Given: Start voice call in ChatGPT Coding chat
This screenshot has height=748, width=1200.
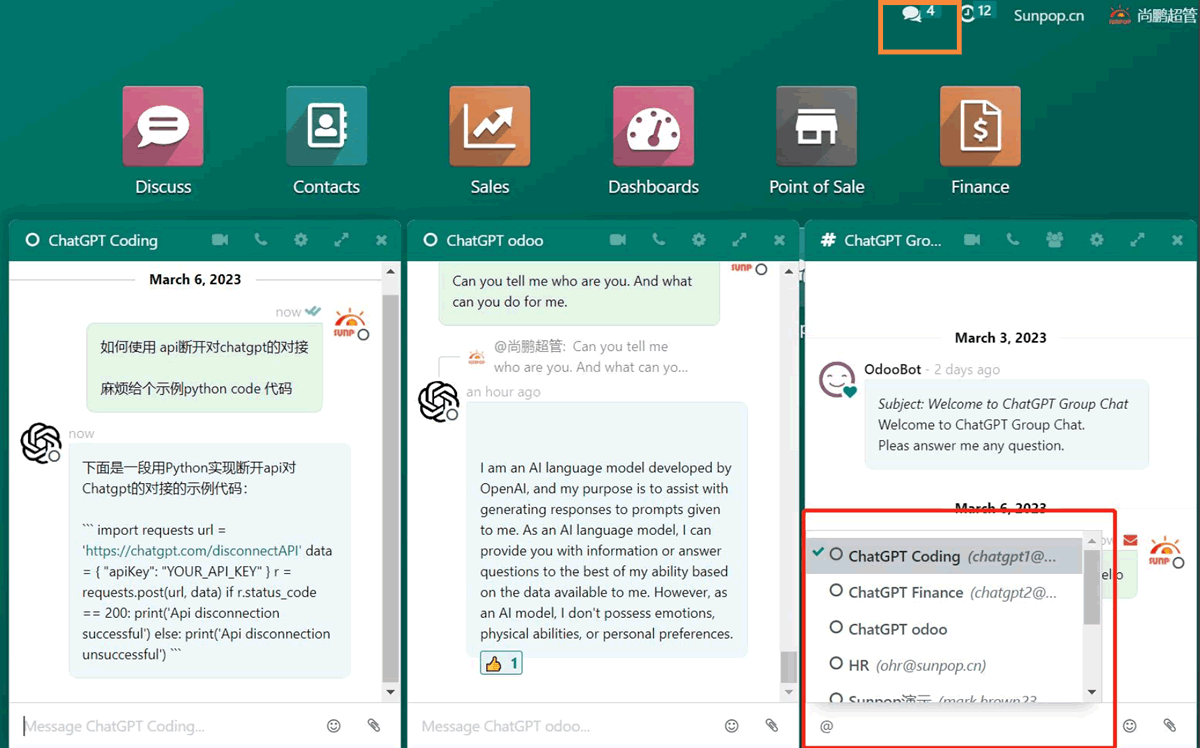Looking at the screenshot, I should pos(260,240).
